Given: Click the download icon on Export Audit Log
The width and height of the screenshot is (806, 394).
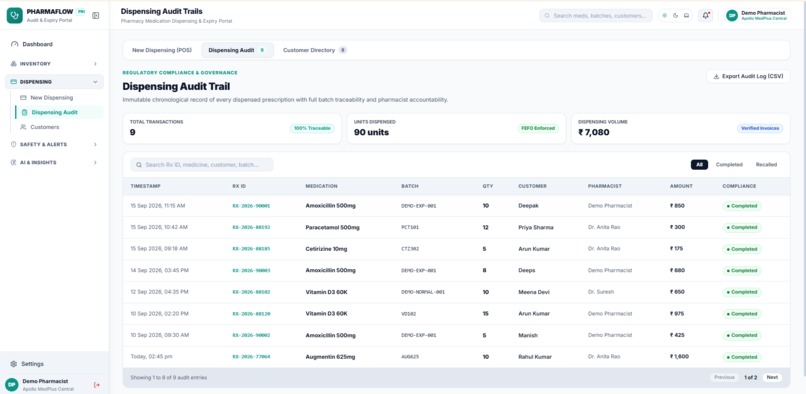Looking at the screenshot, I should click(717, 76).
